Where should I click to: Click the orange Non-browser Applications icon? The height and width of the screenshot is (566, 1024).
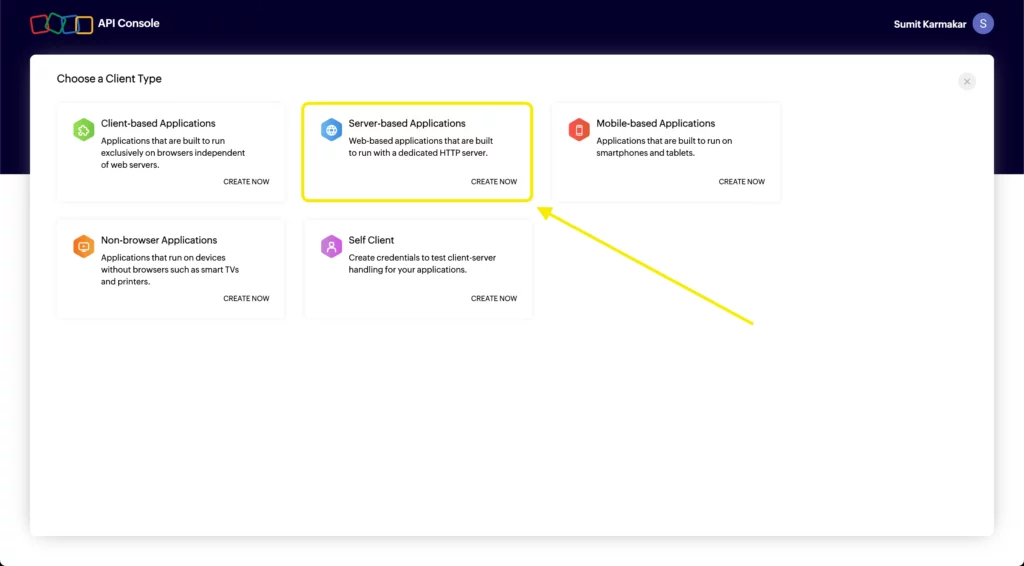click(x=84, y=247)
